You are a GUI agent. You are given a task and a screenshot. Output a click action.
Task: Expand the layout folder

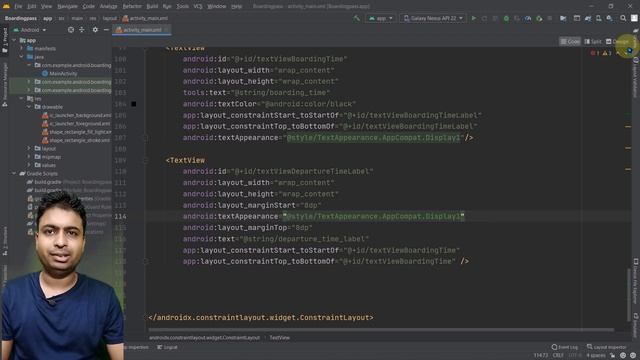click(29, 149)
